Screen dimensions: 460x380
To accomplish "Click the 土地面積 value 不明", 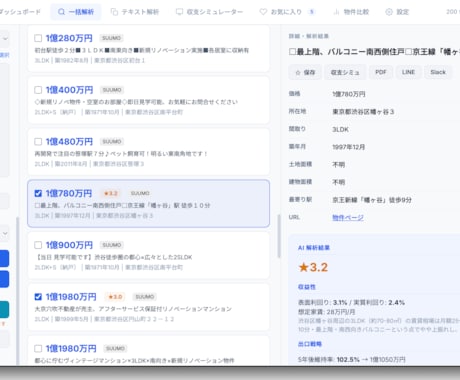I will tap(339, 165).
